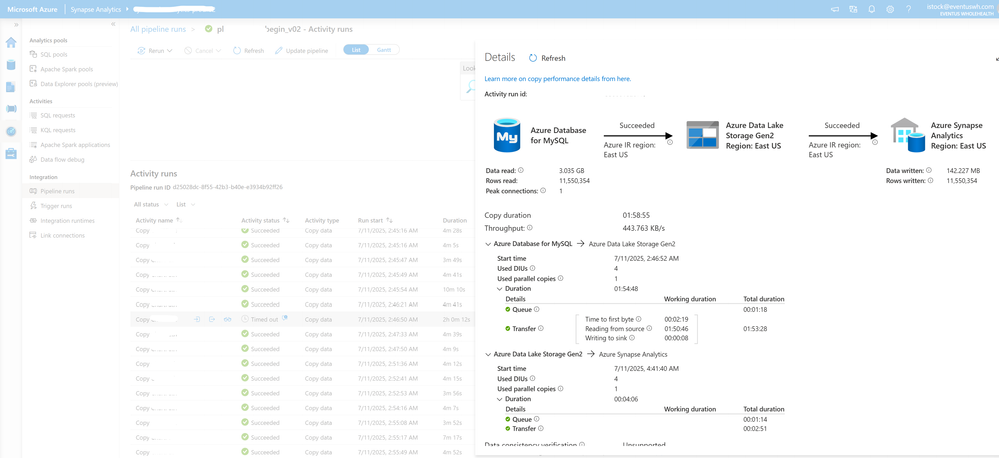Open Apache Spark pools menu item
The height and width of the screenshot is (458, 999).
coord(66,69)
